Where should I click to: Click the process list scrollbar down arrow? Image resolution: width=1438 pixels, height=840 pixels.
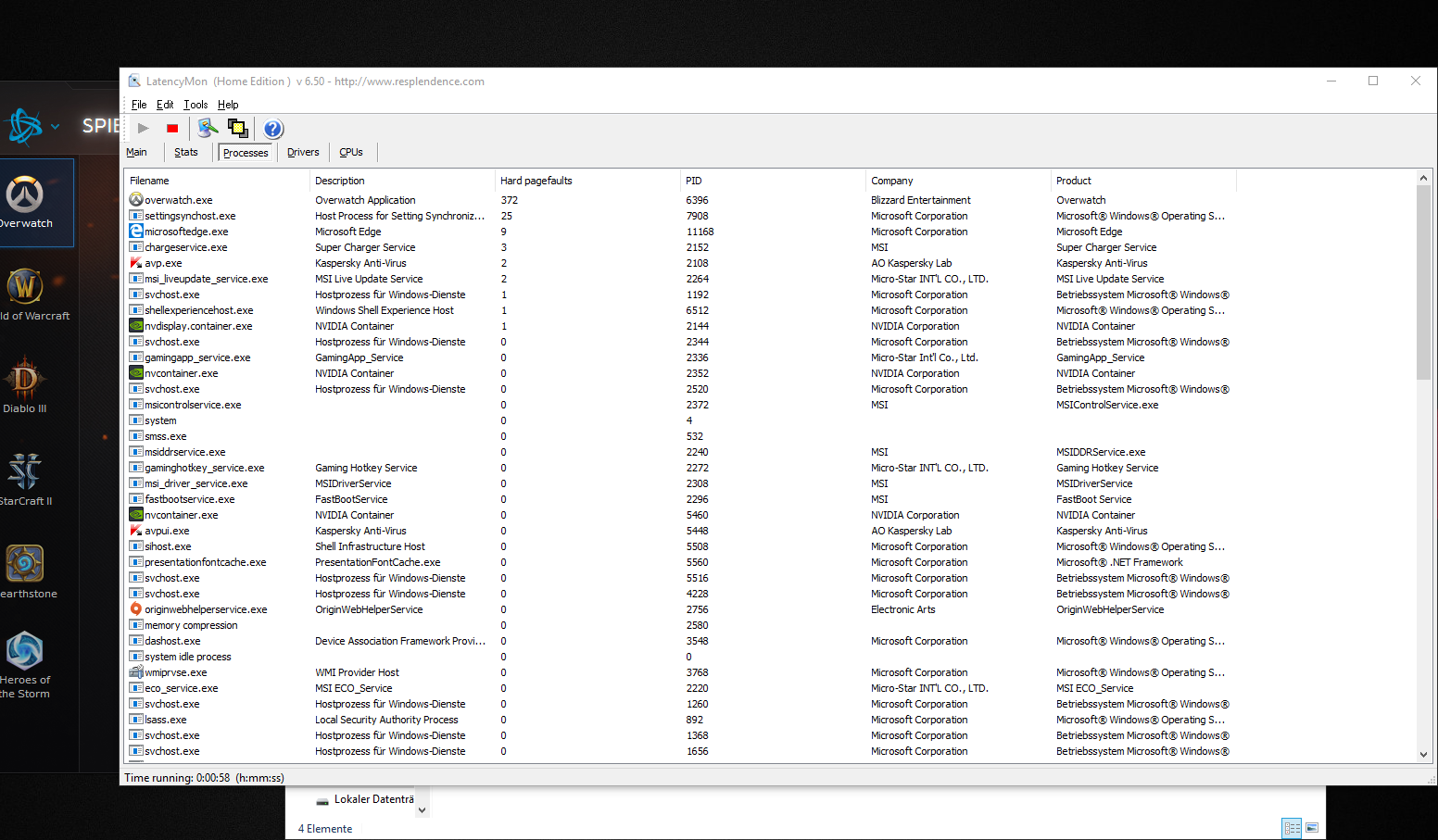tap(1424, 754)
